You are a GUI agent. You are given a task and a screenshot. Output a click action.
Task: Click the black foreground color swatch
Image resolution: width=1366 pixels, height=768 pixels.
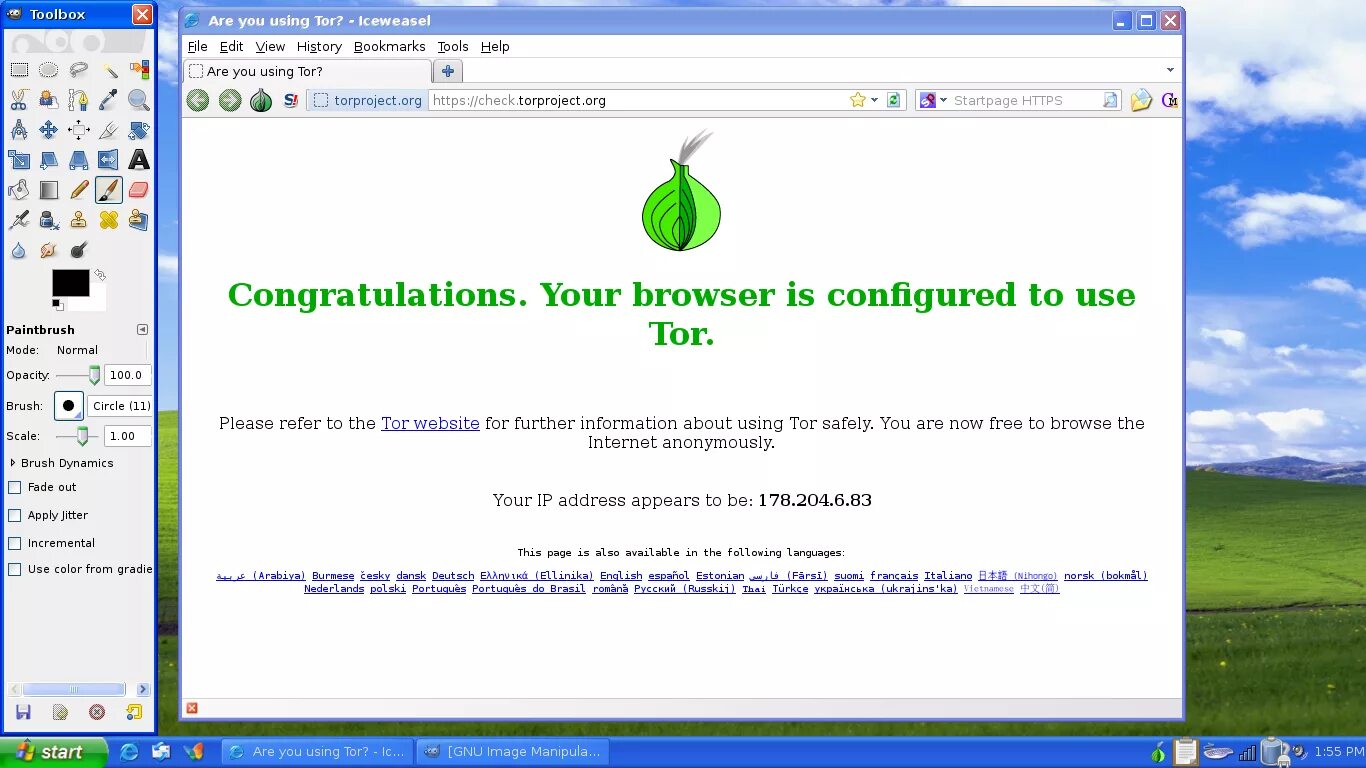click(71, 283)
